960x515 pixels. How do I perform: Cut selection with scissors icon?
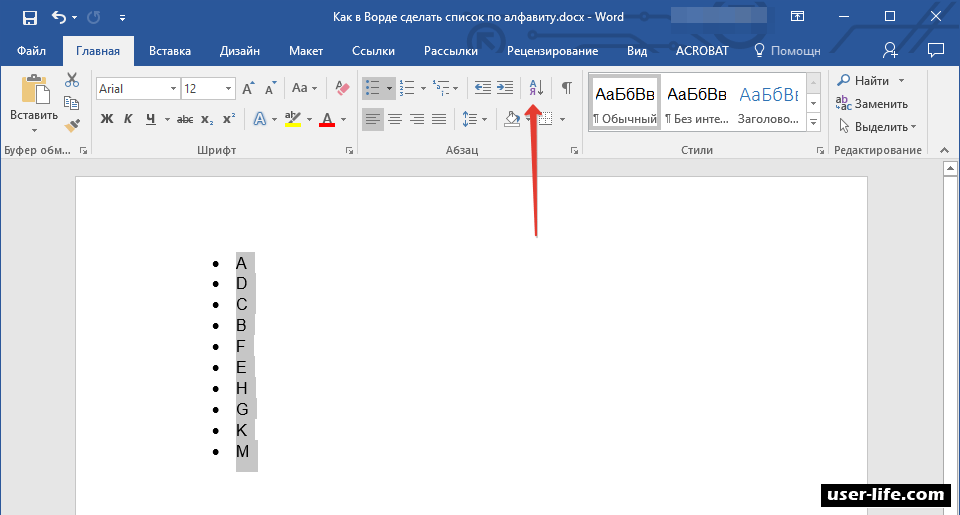pos(72,80)
